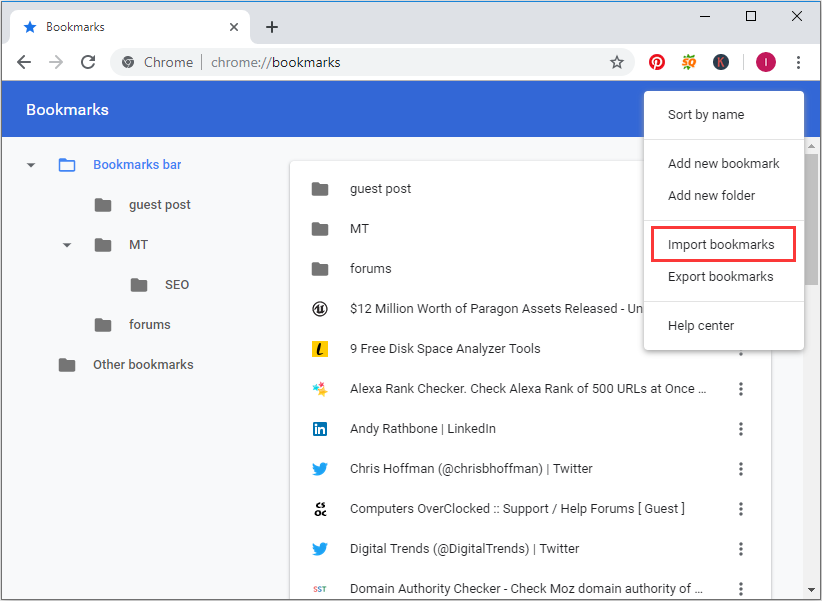The width and height of the screenshot is (822, 601).
Task: Select guest post folder in sidebar
Action: point(159,205)
